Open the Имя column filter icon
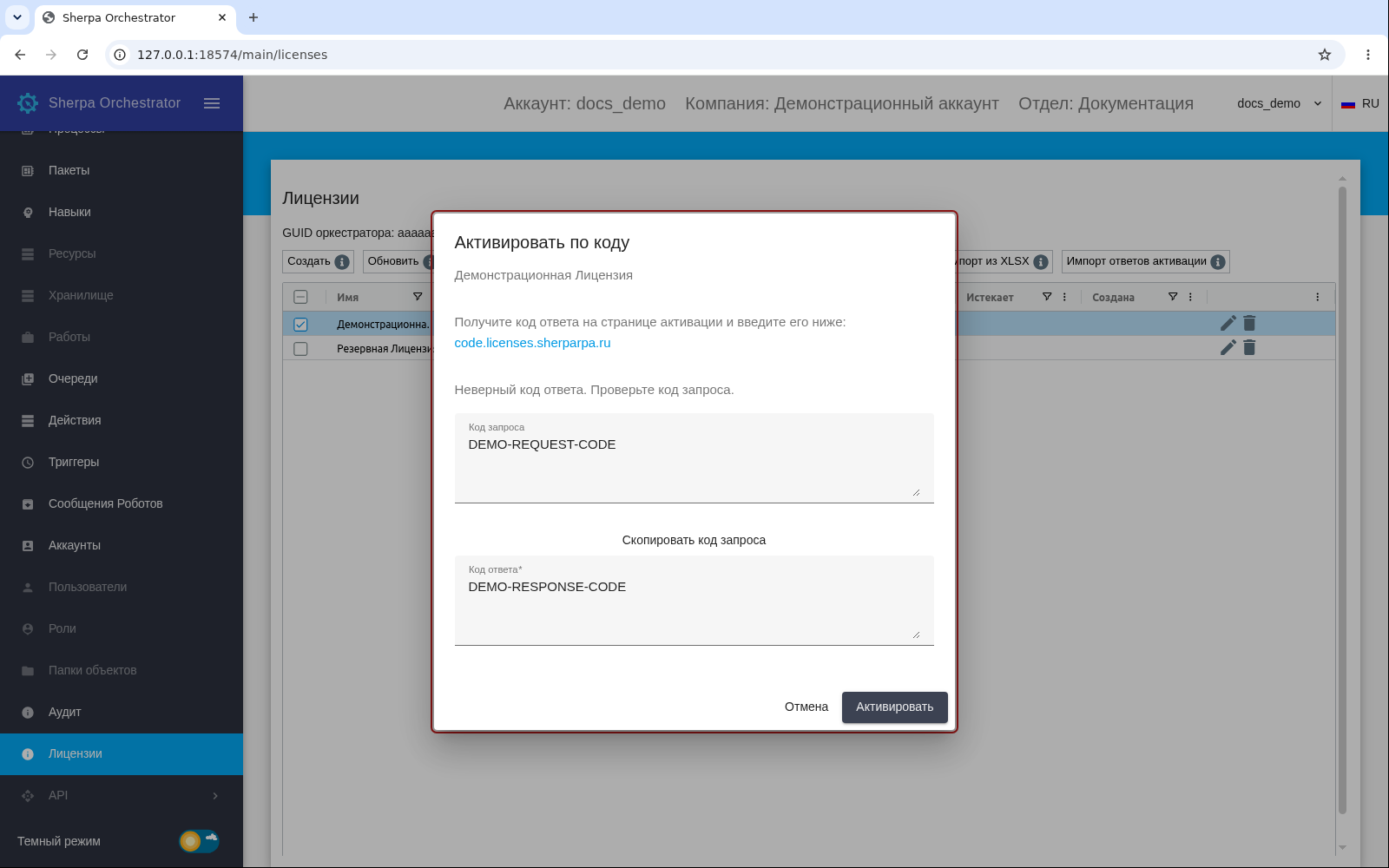 (418, 297)
